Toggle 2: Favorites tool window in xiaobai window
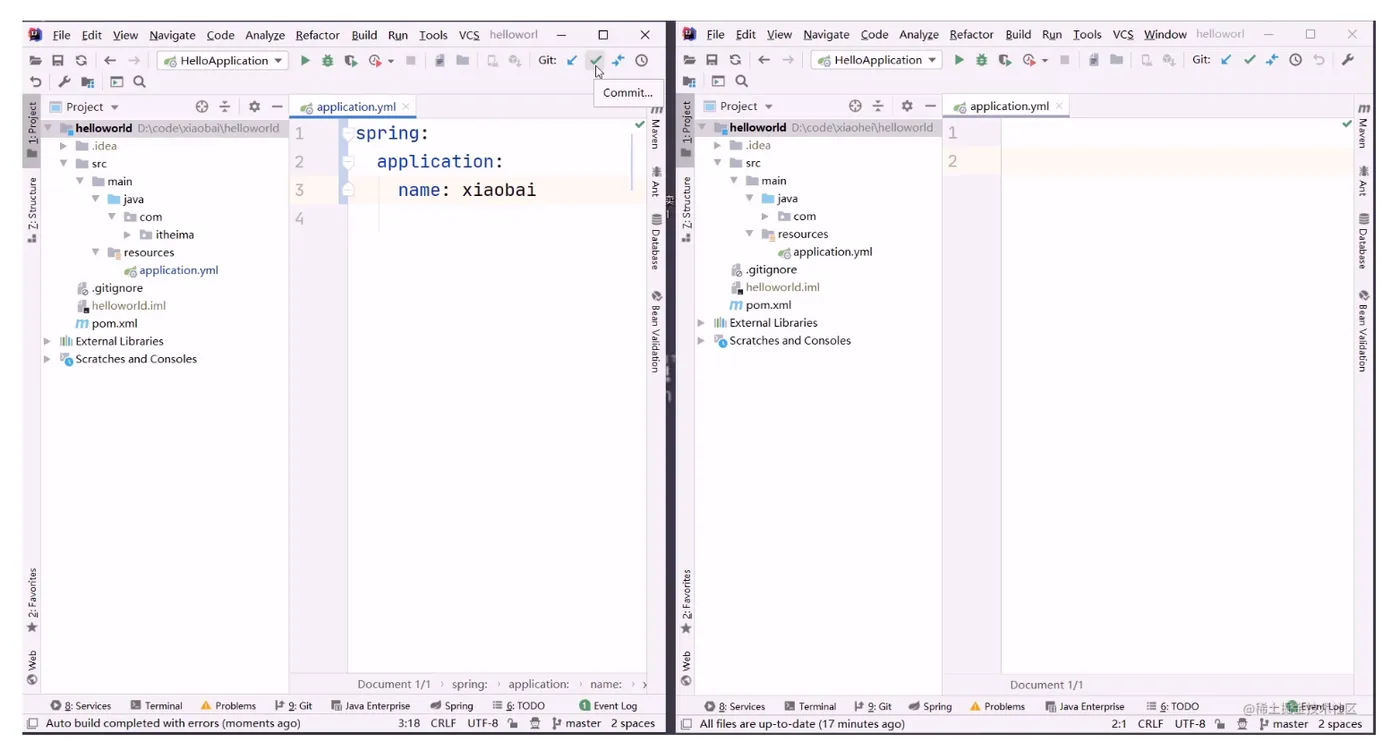 click(32, 601)
